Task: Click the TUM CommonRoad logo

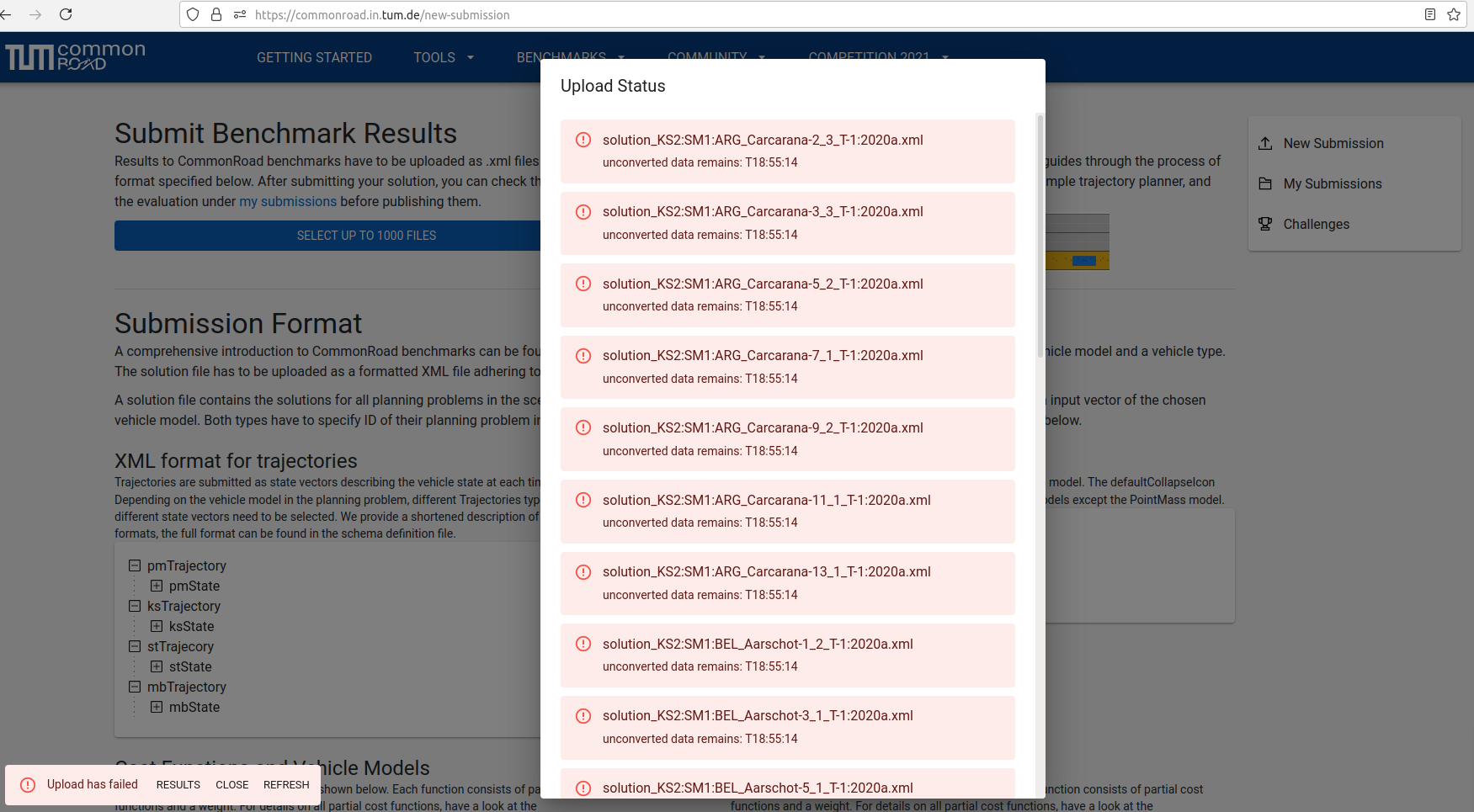Action: click(76, 57)
